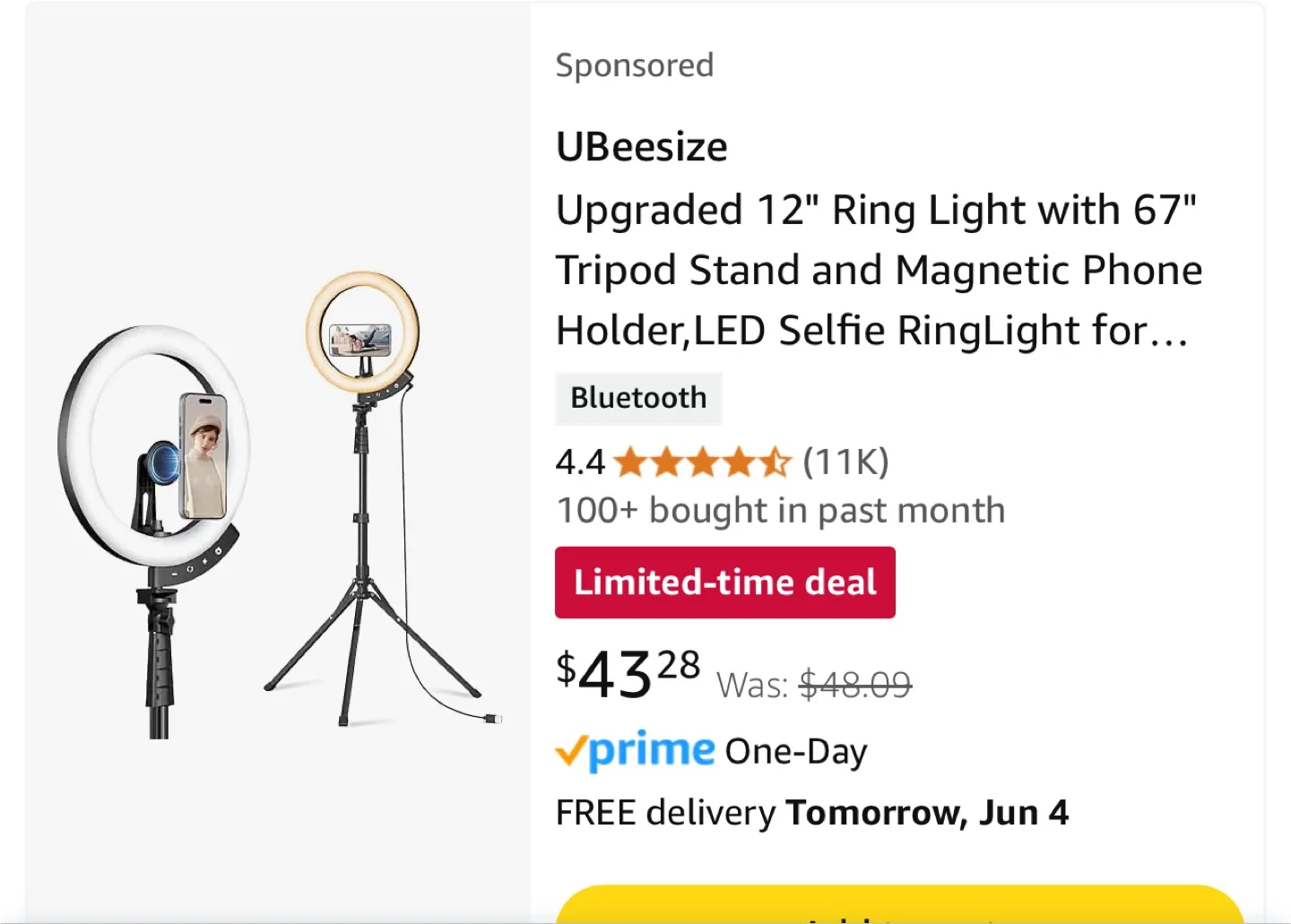Screen dimensions: 1291x924
Task: Click the FREE delivery Tomorrow Jun 4 text
Action: tap(811, 811)
